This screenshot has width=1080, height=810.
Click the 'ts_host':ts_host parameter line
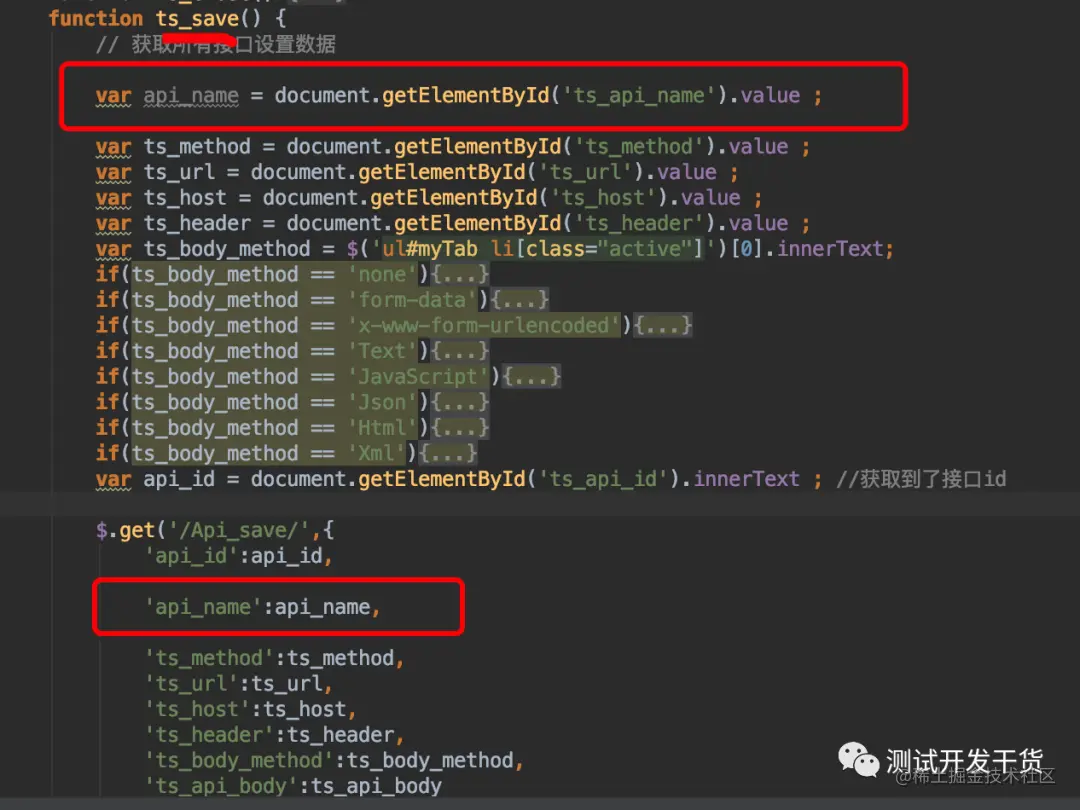coord(250,709)
